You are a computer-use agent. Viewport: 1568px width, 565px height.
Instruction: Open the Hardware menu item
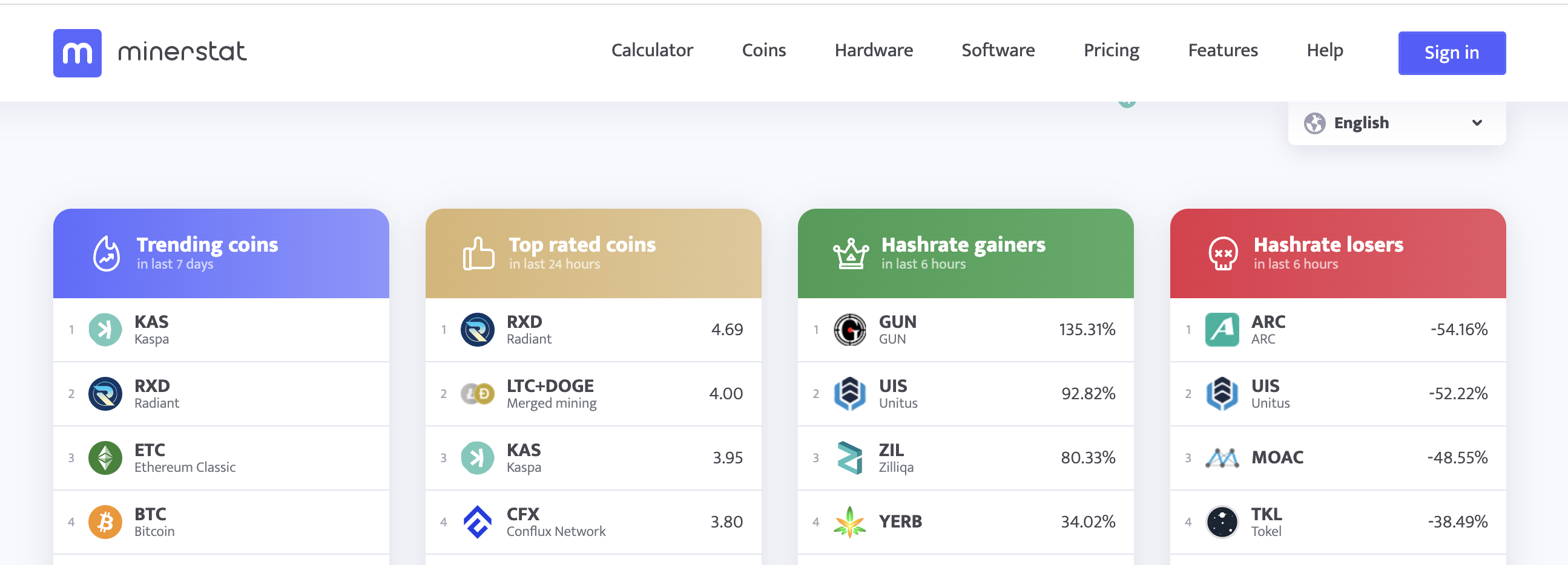[874, 50]
